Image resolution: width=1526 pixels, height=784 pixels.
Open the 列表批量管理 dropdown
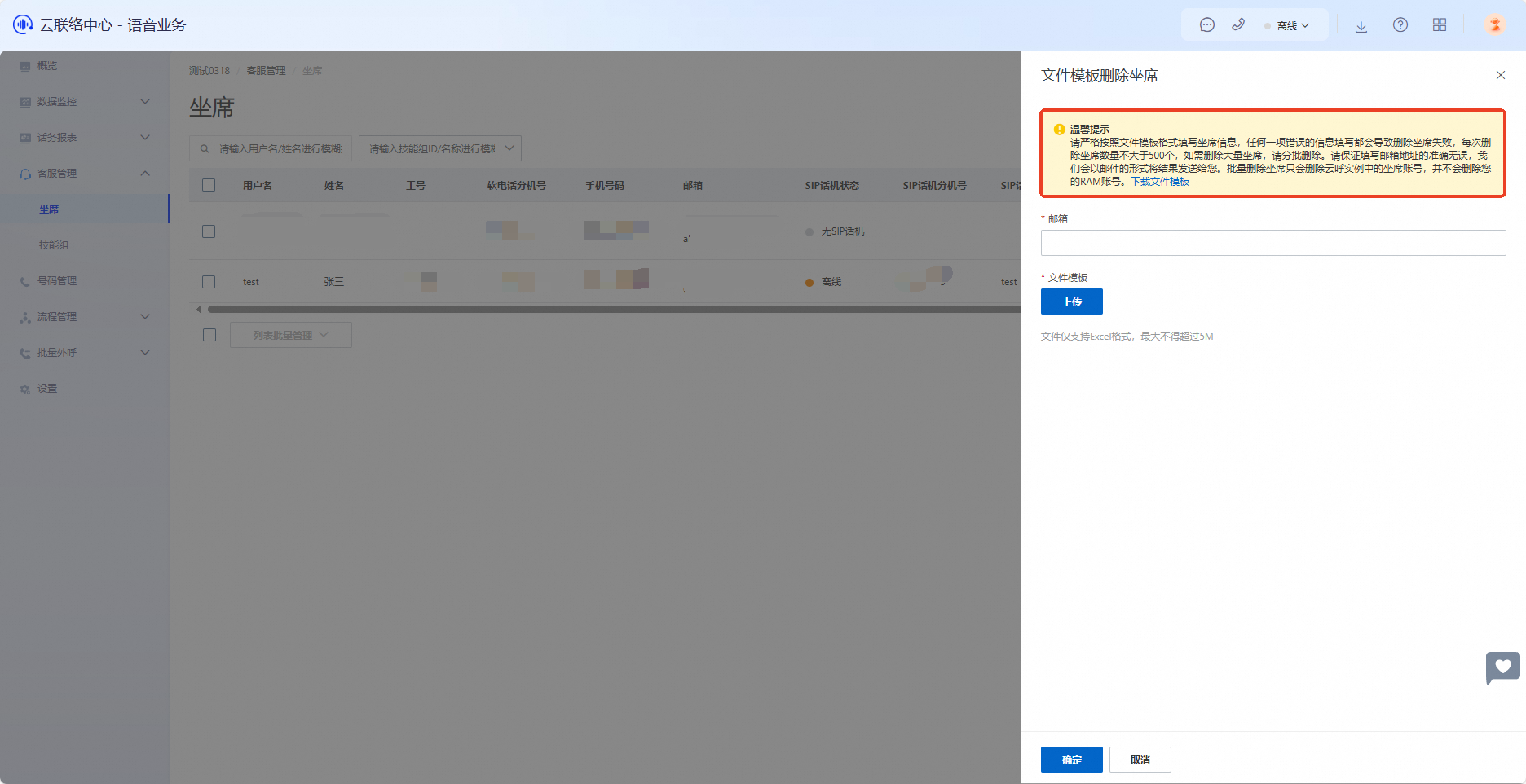click(291, 335)
